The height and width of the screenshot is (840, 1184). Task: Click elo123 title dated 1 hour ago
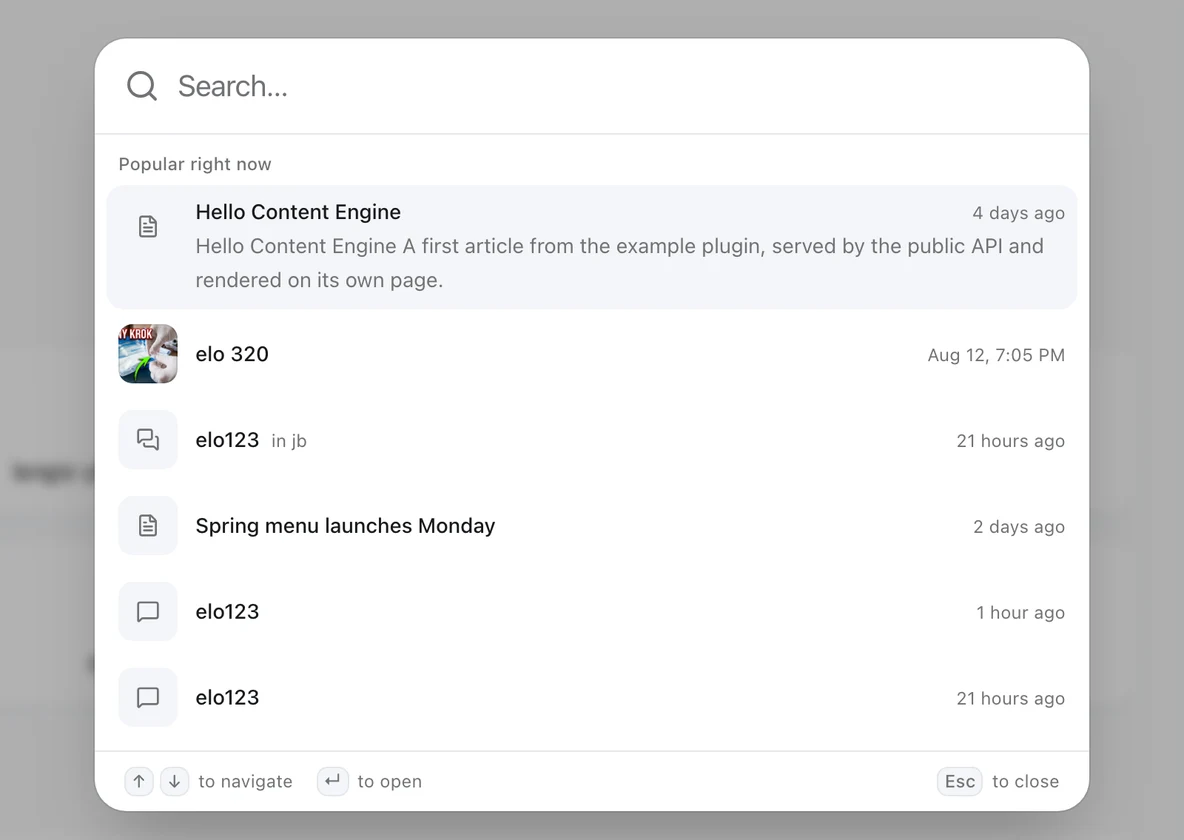click(227, 612)
